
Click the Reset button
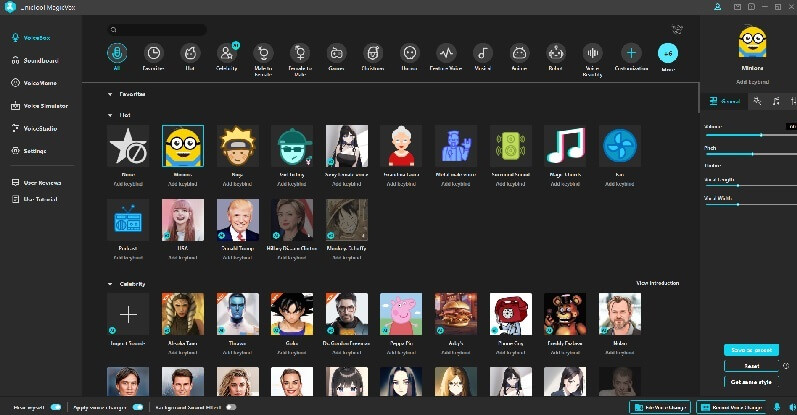pyautogui.click(x=750, y=366)
